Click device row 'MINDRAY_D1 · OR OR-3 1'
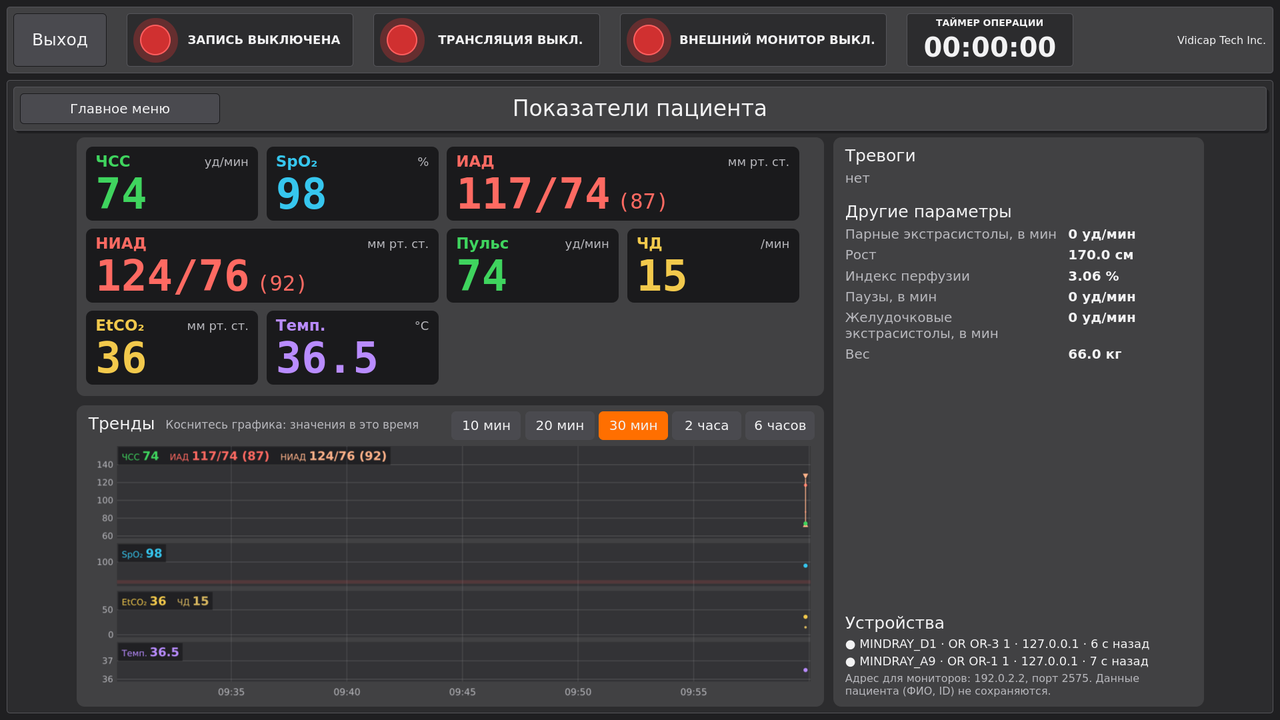Image resolution: width=1280 pixels, height=720 pixels. [x=997, y=644]
